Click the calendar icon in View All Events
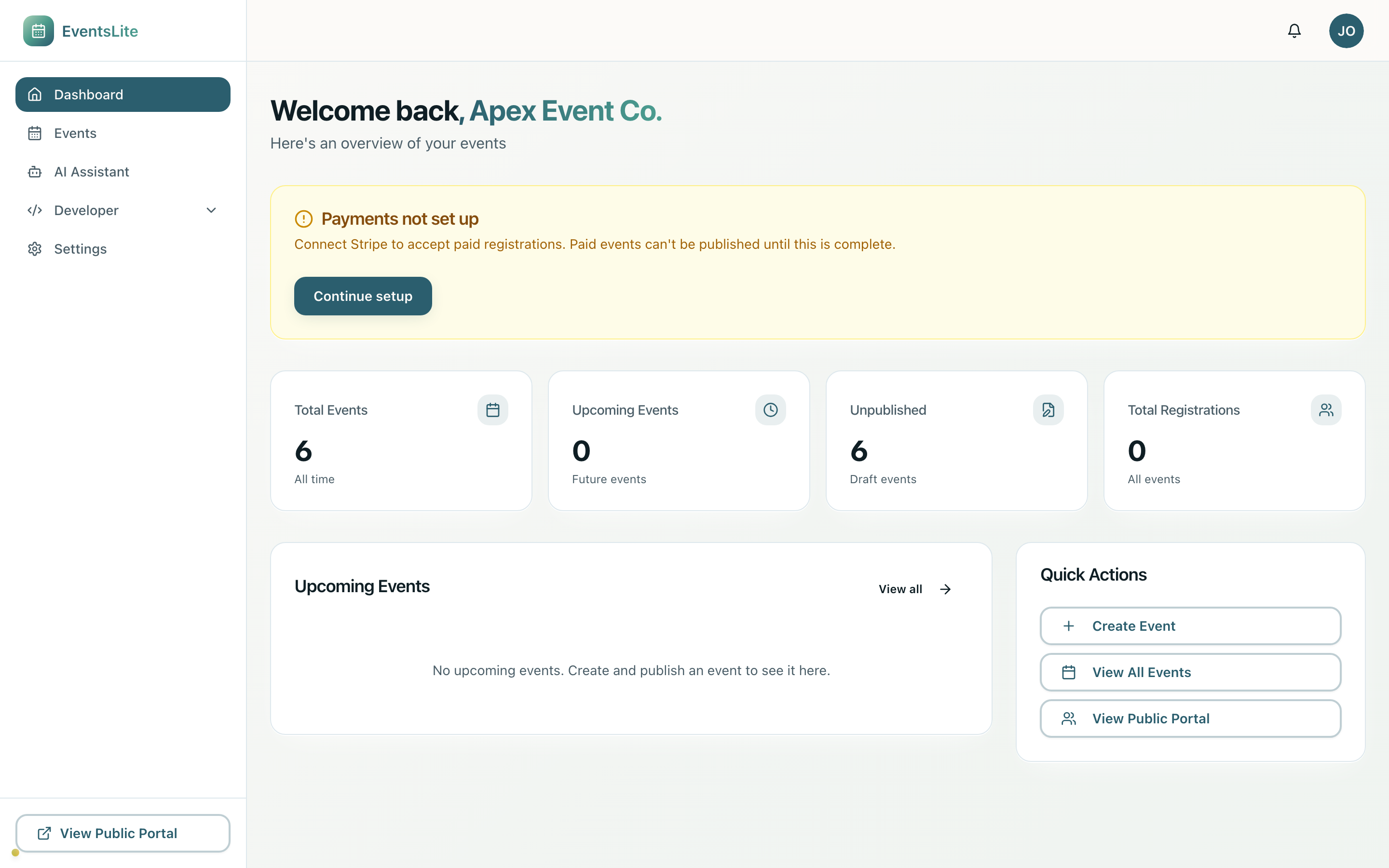Screen dimensions: 1389x868 pyautogui.click(x=1069, y=672)
